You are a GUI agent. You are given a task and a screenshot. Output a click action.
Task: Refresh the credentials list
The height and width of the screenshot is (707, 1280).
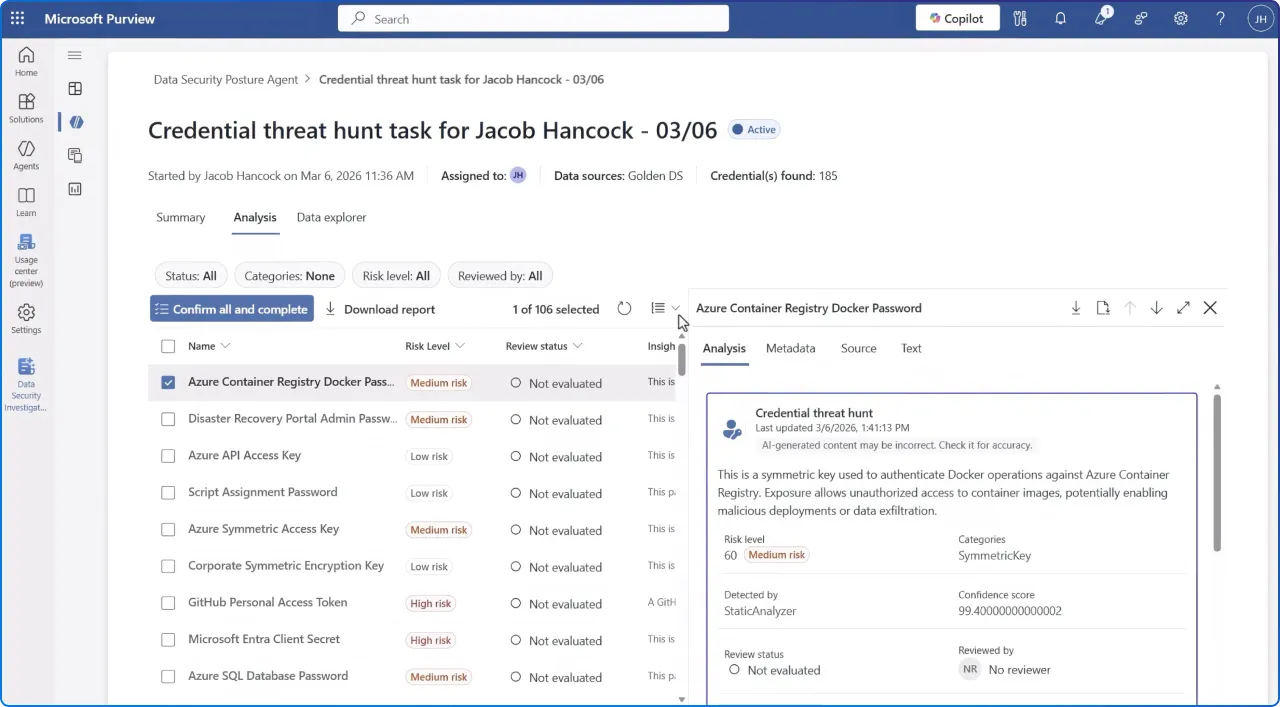click(x=624, y=309)
